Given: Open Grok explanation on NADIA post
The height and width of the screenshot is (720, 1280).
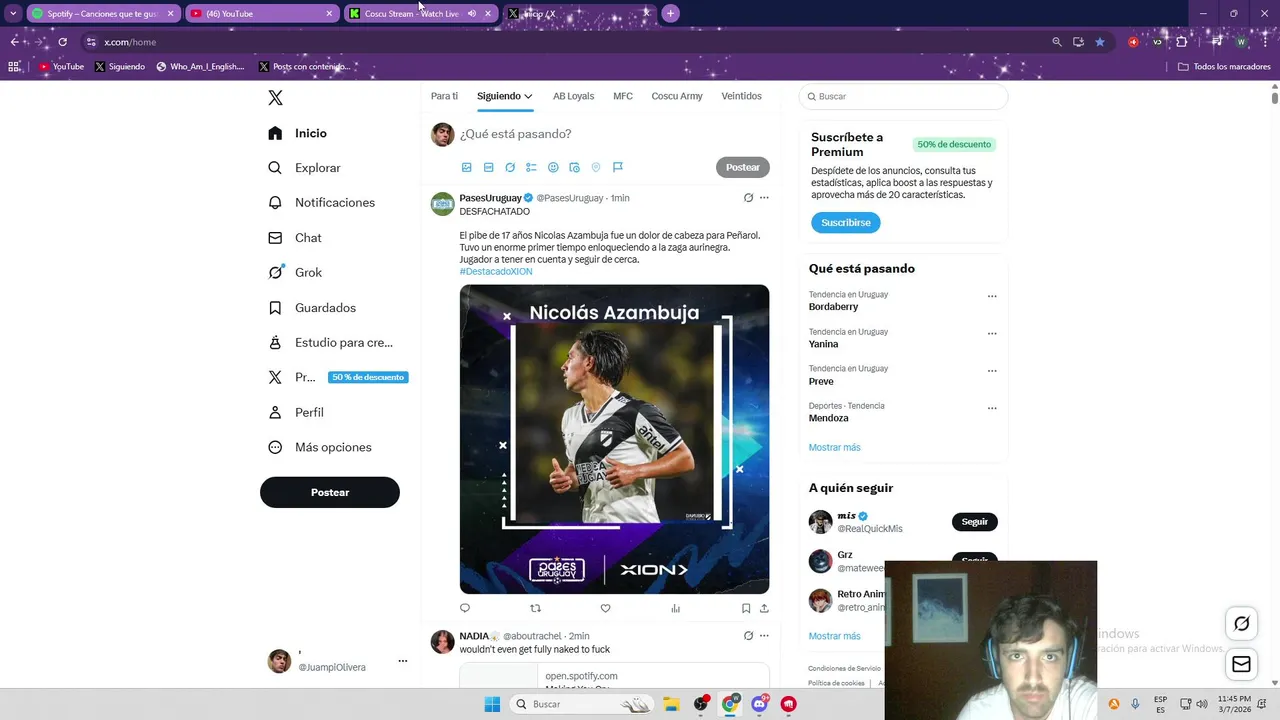Looking at the screenshot, I should 748,636.
